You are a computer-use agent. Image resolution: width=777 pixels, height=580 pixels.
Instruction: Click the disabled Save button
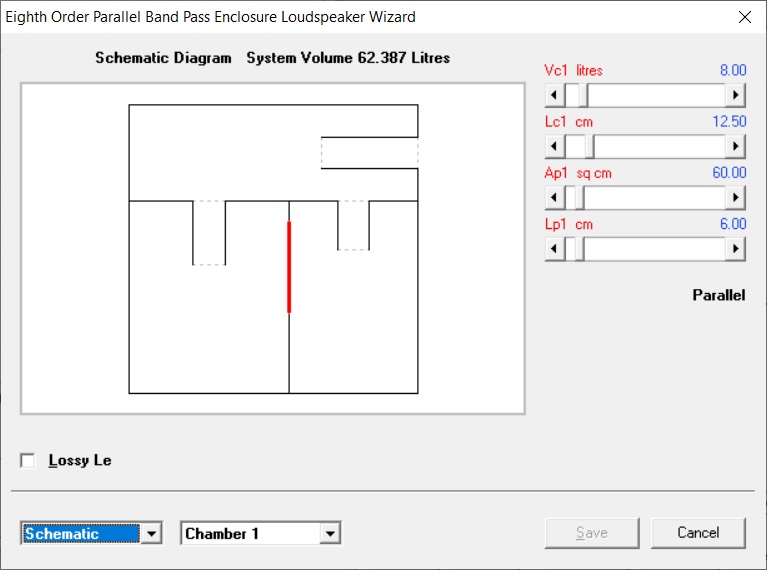(x=592, y=533)
